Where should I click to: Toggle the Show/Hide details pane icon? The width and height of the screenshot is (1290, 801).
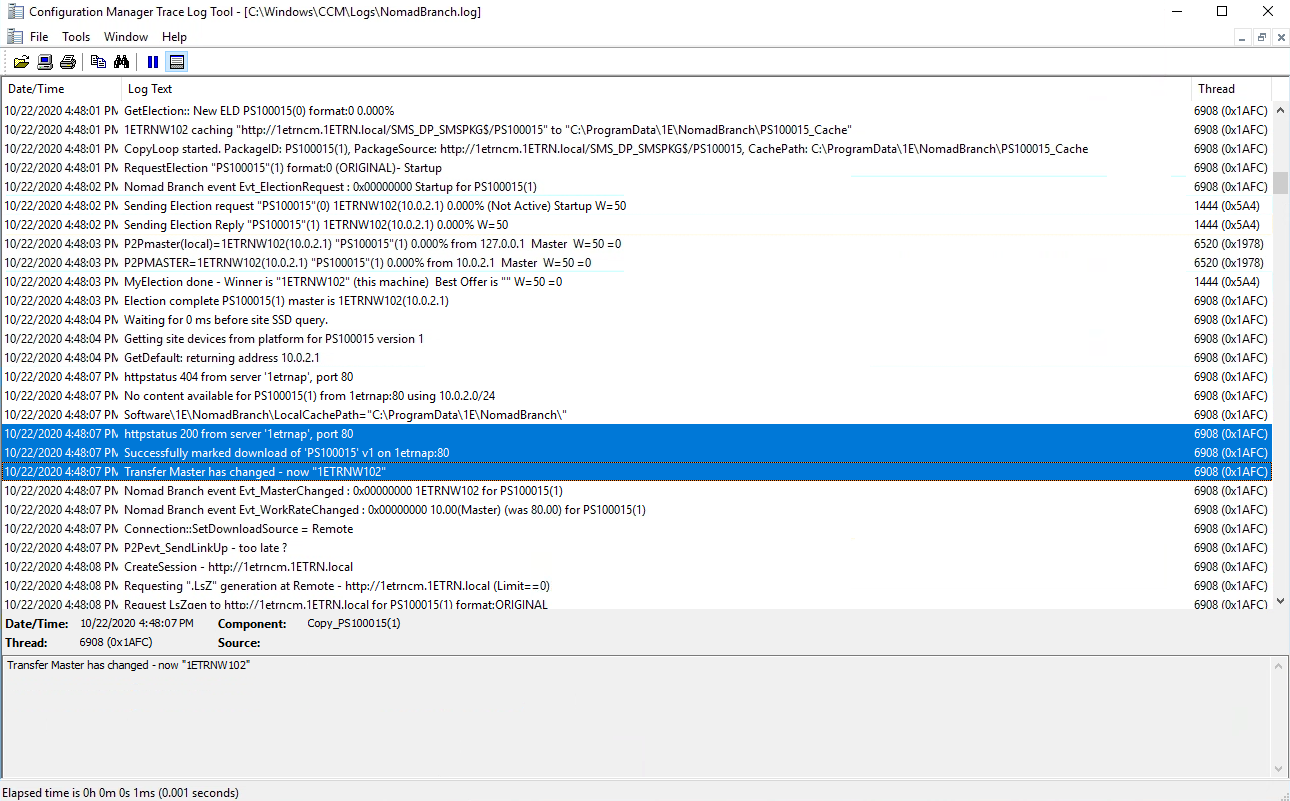[x=177, y=62]
